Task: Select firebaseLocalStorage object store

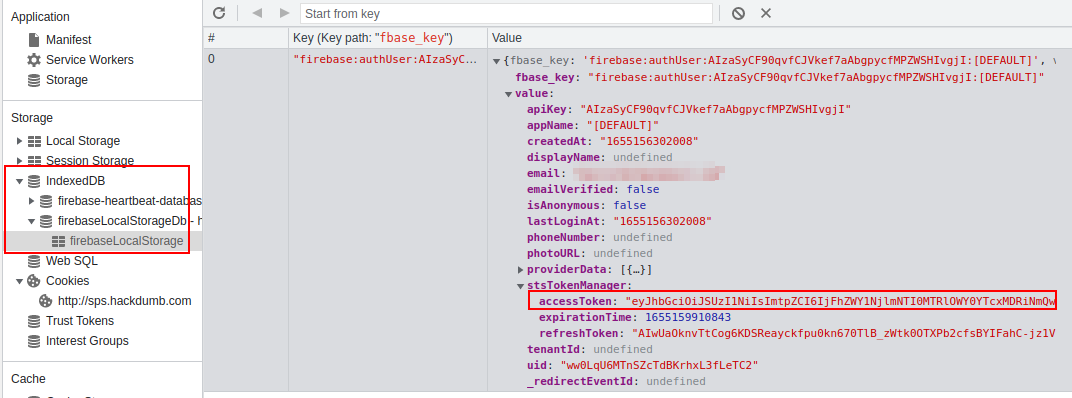Action: [x=126, y=241]
